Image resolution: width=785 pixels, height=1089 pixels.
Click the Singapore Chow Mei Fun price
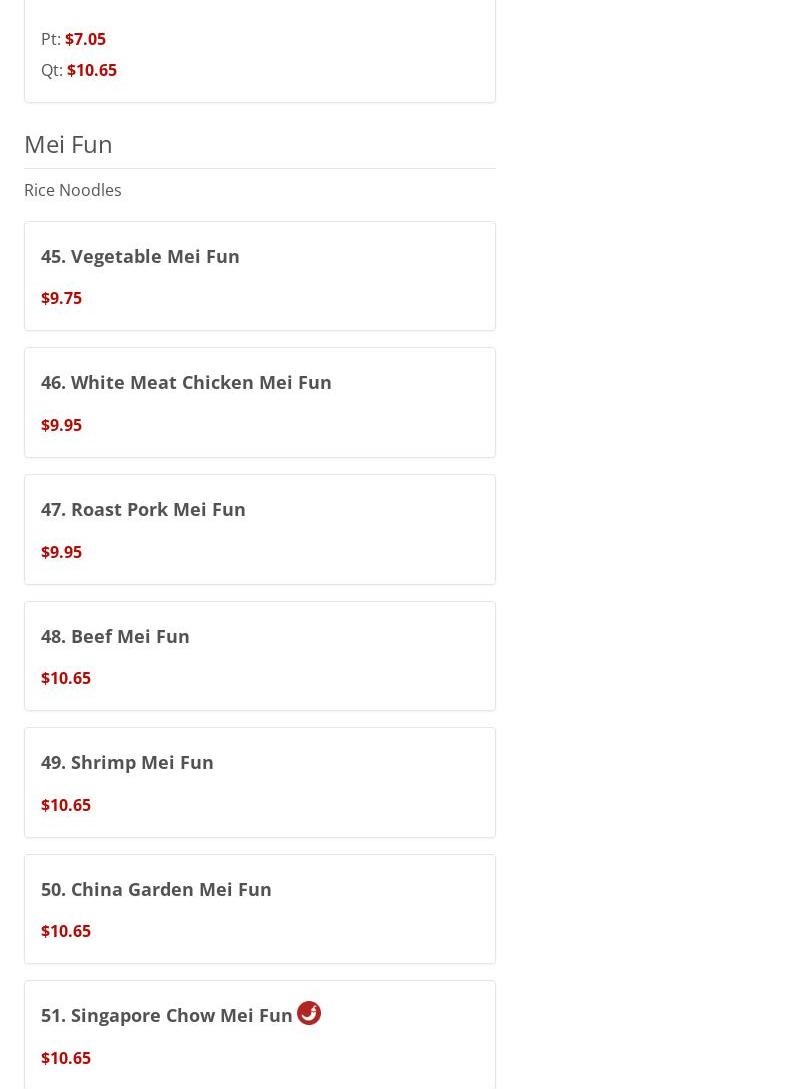point(65,1058)
